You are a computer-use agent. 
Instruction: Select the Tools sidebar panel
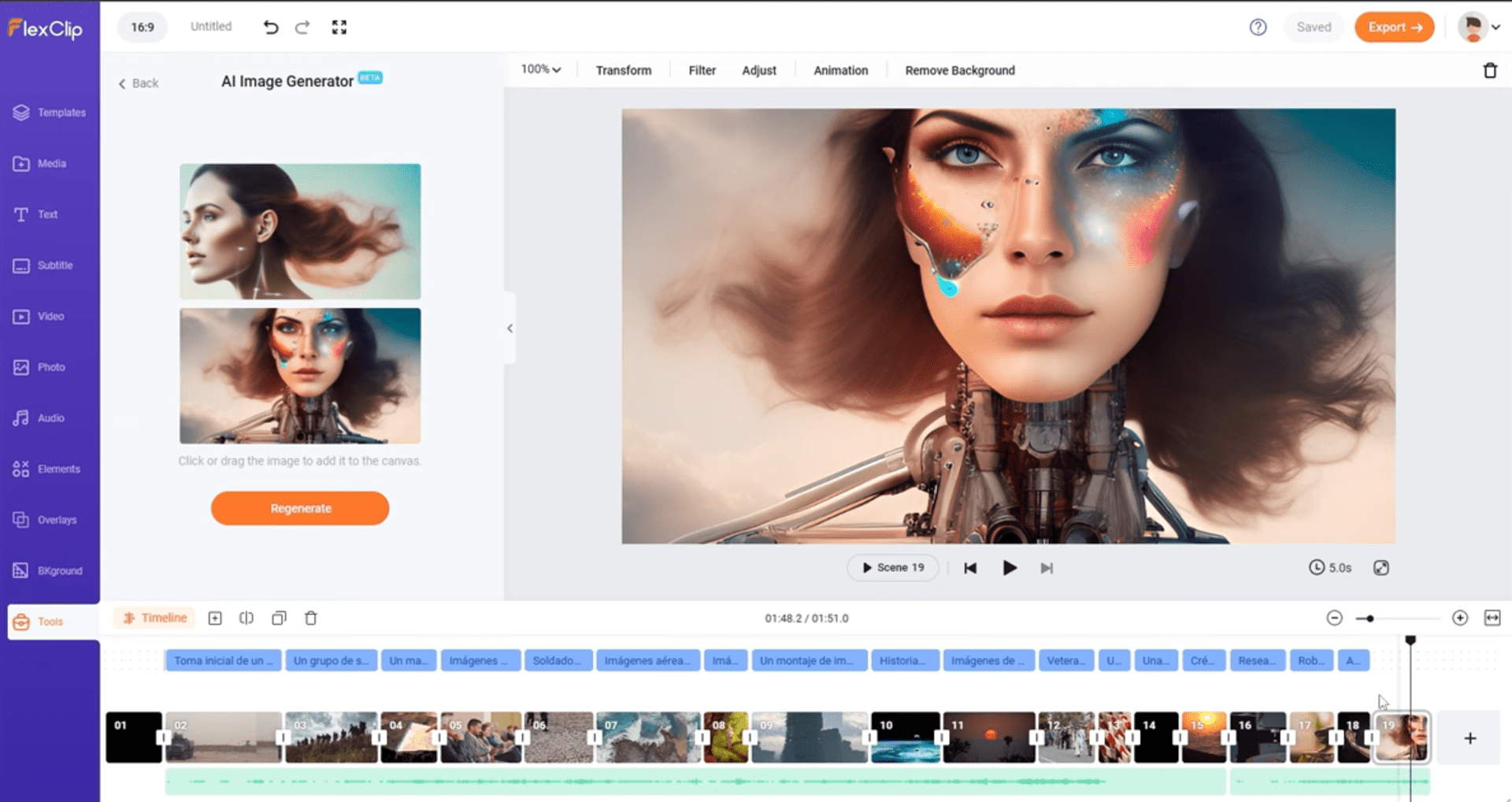53,622
